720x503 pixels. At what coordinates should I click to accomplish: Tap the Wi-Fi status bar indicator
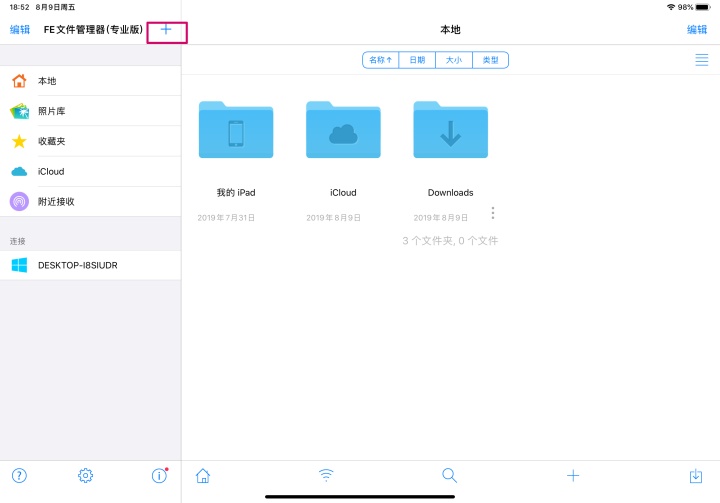point(671,7)
